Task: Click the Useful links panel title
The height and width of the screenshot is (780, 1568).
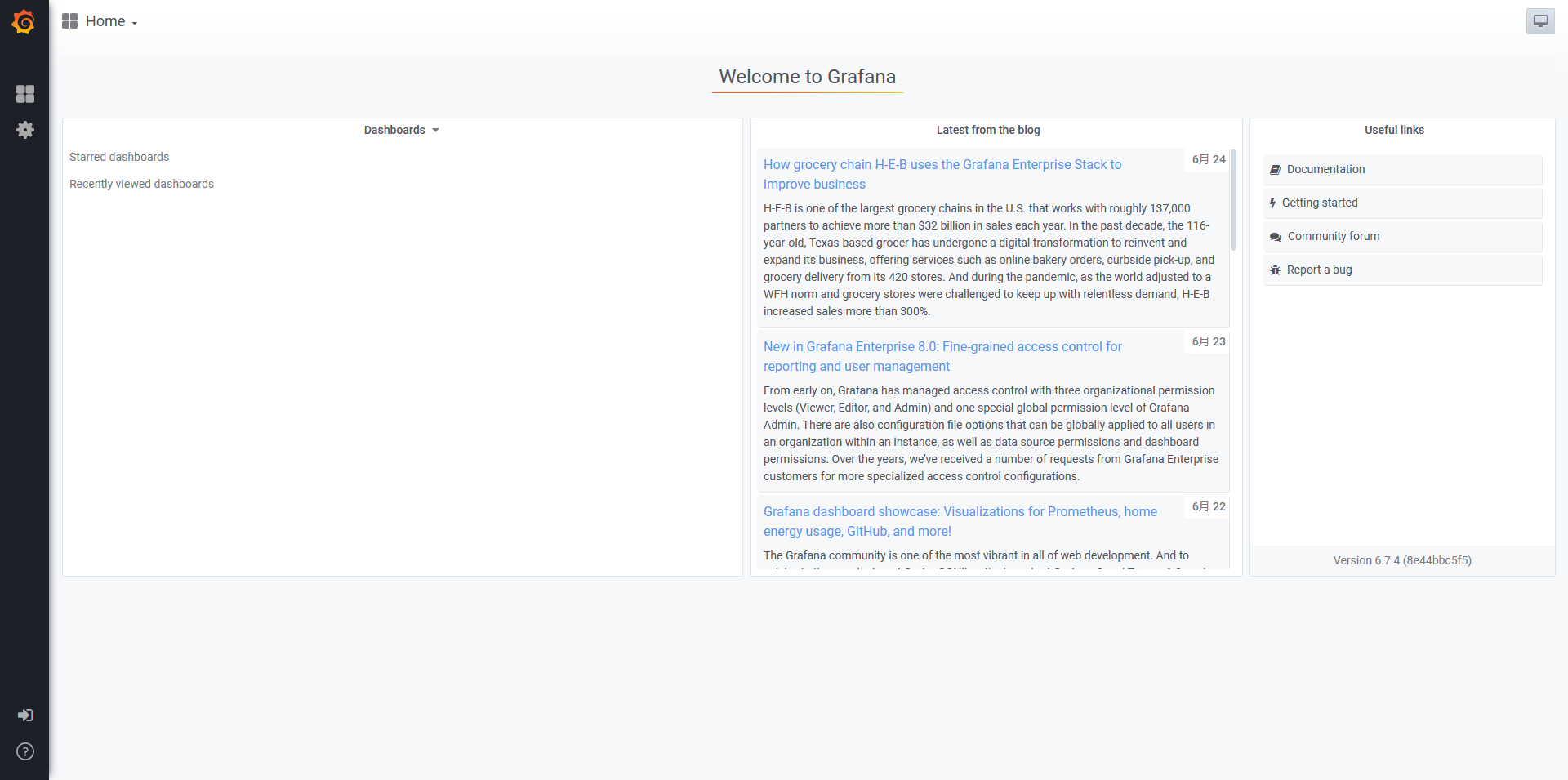Action: pos(1394,130)
